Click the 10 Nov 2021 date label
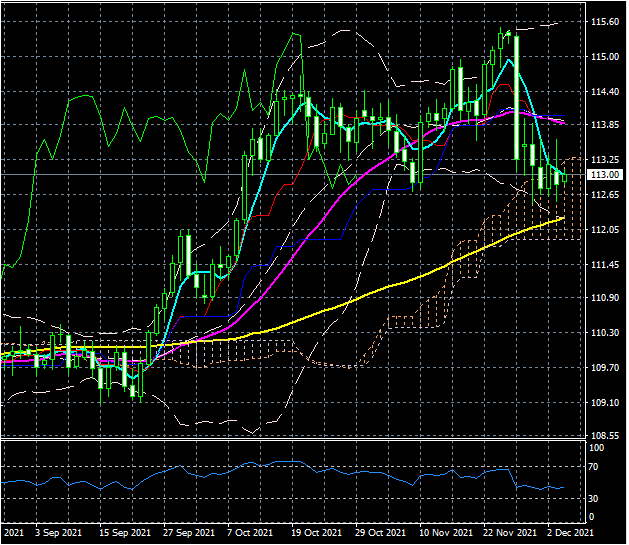 (446, 533)
